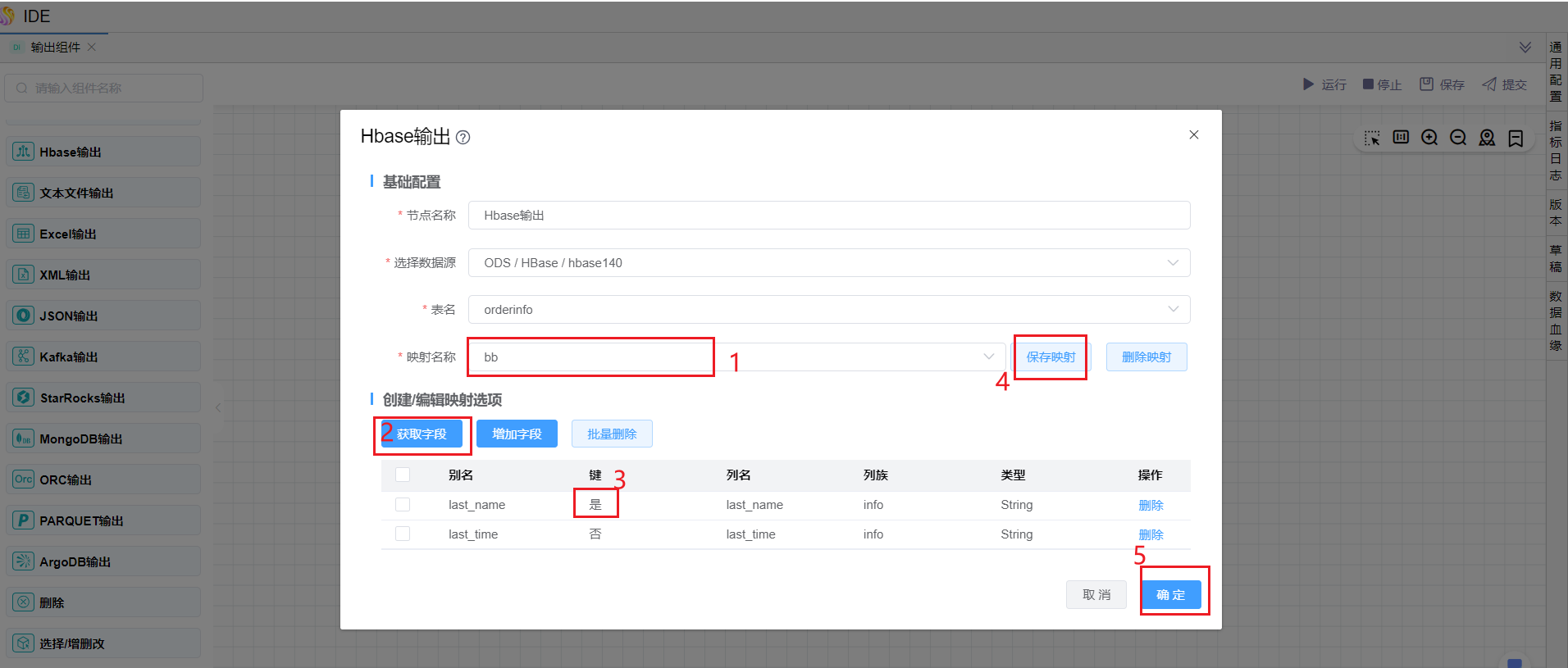Click the MongoDB输出 component icon
The height and width of the screenshot is (668, 1568).
tap(24, 439)
